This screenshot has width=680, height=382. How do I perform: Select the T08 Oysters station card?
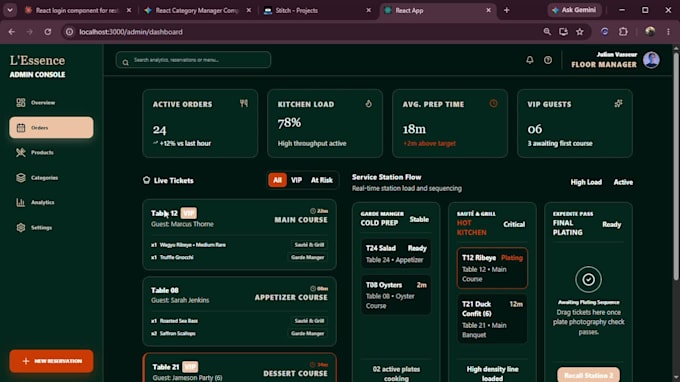click(396, 295)
